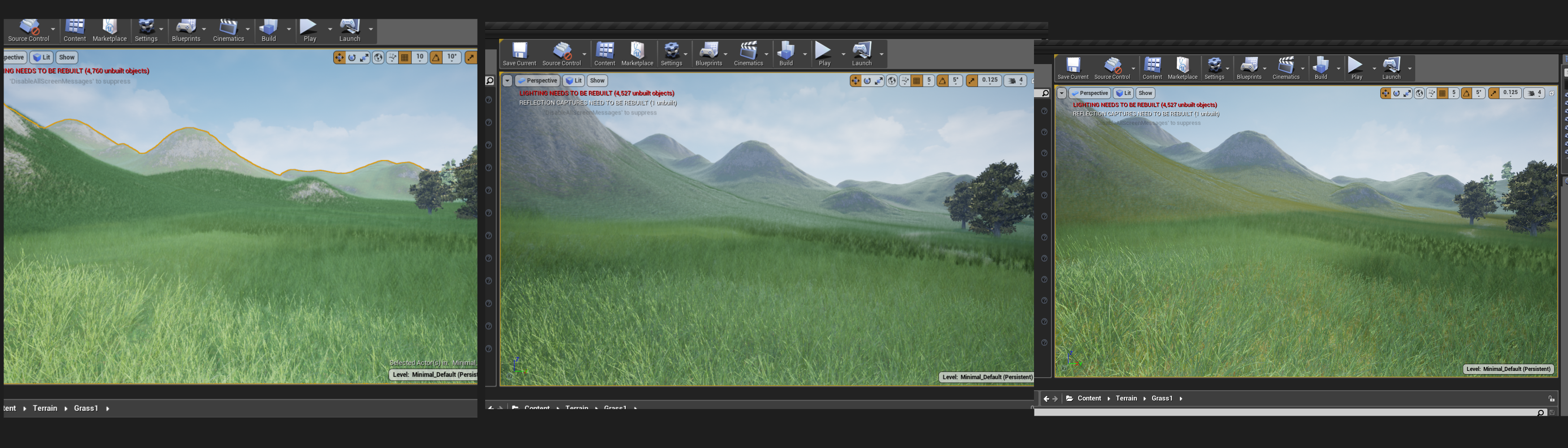Toggle rotation snapping in left viewport

[436, 57]
